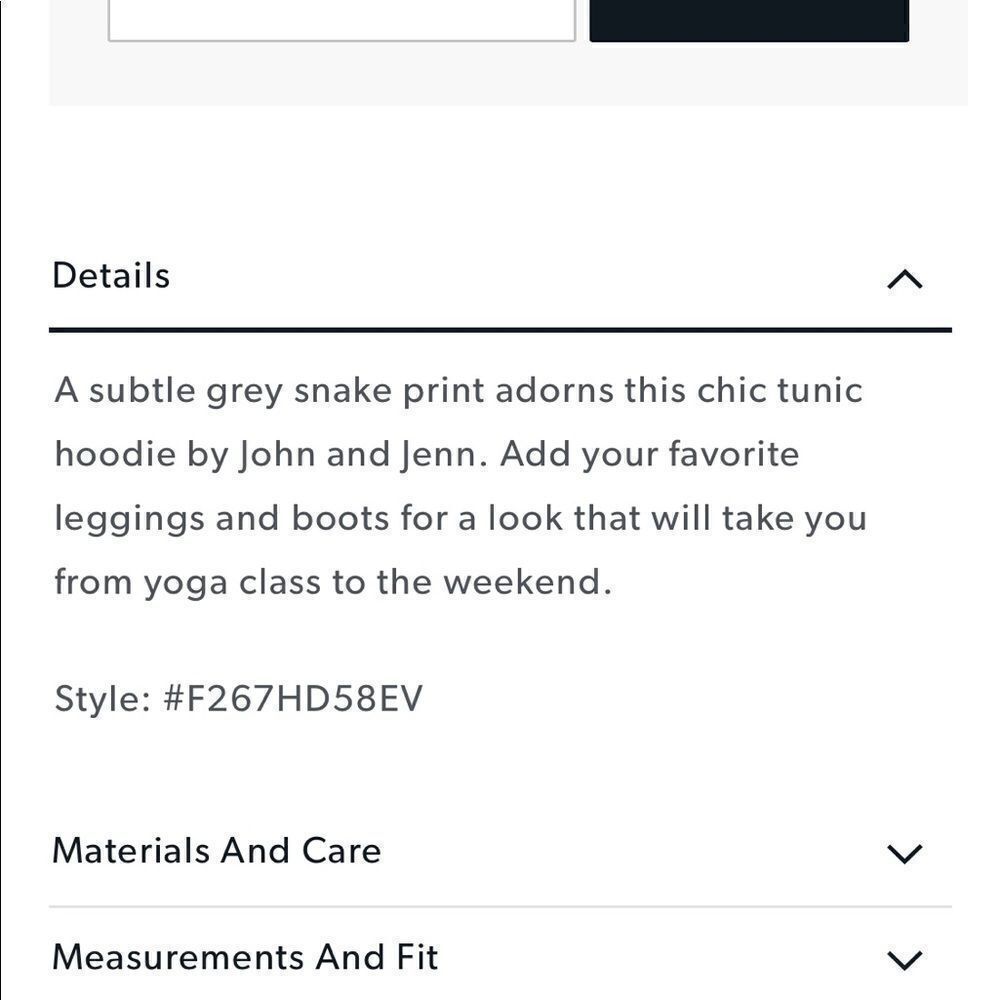Viewport: 1000px width, 1000px height.
Task: Click the dark button at the top
Action: point(751,15)
